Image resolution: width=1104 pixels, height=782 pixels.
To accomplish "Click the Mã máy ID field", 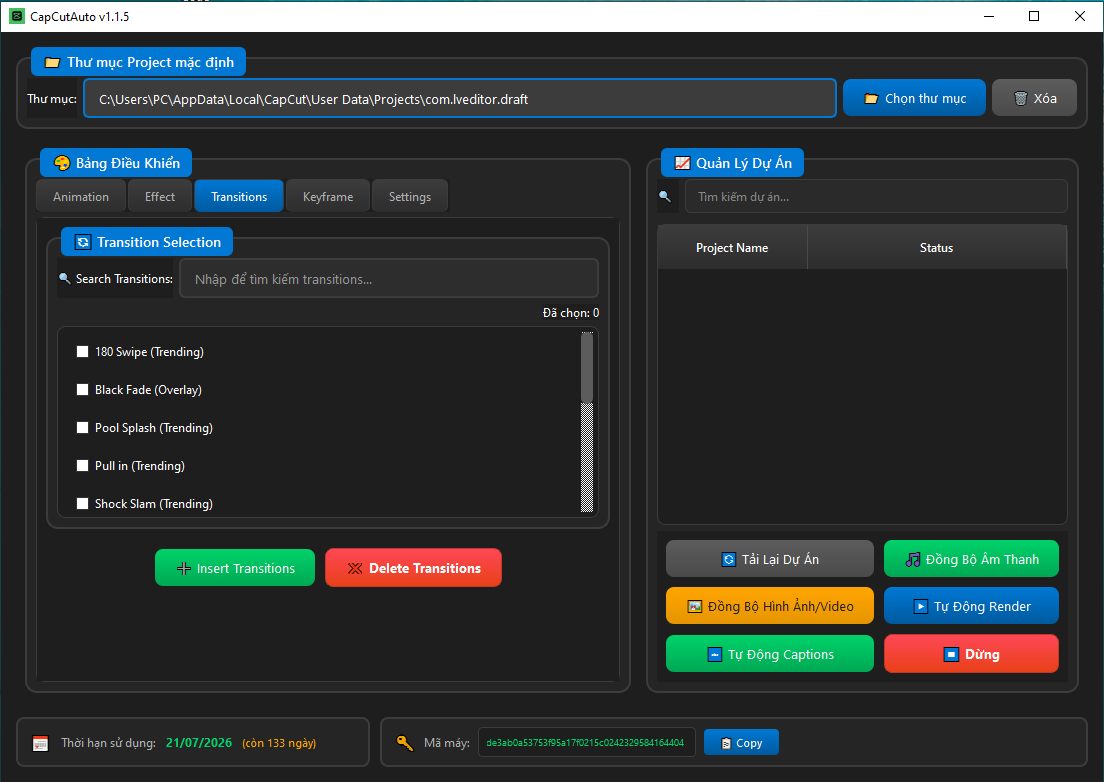I will click(x=586, y=742).
